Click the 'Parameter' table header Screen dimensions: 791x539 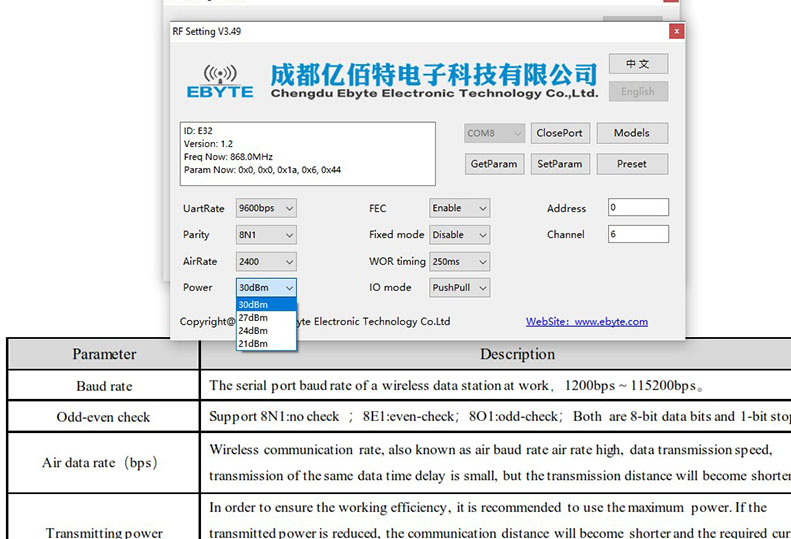coord(104,354)
